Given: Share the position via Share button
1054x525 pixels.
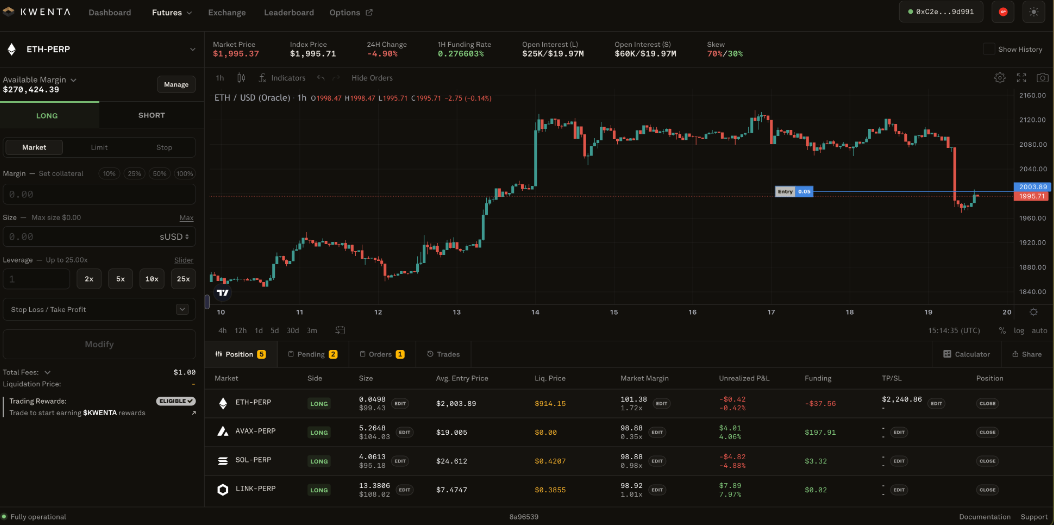Looking at the screenshot, I should tap(1026, 354).
